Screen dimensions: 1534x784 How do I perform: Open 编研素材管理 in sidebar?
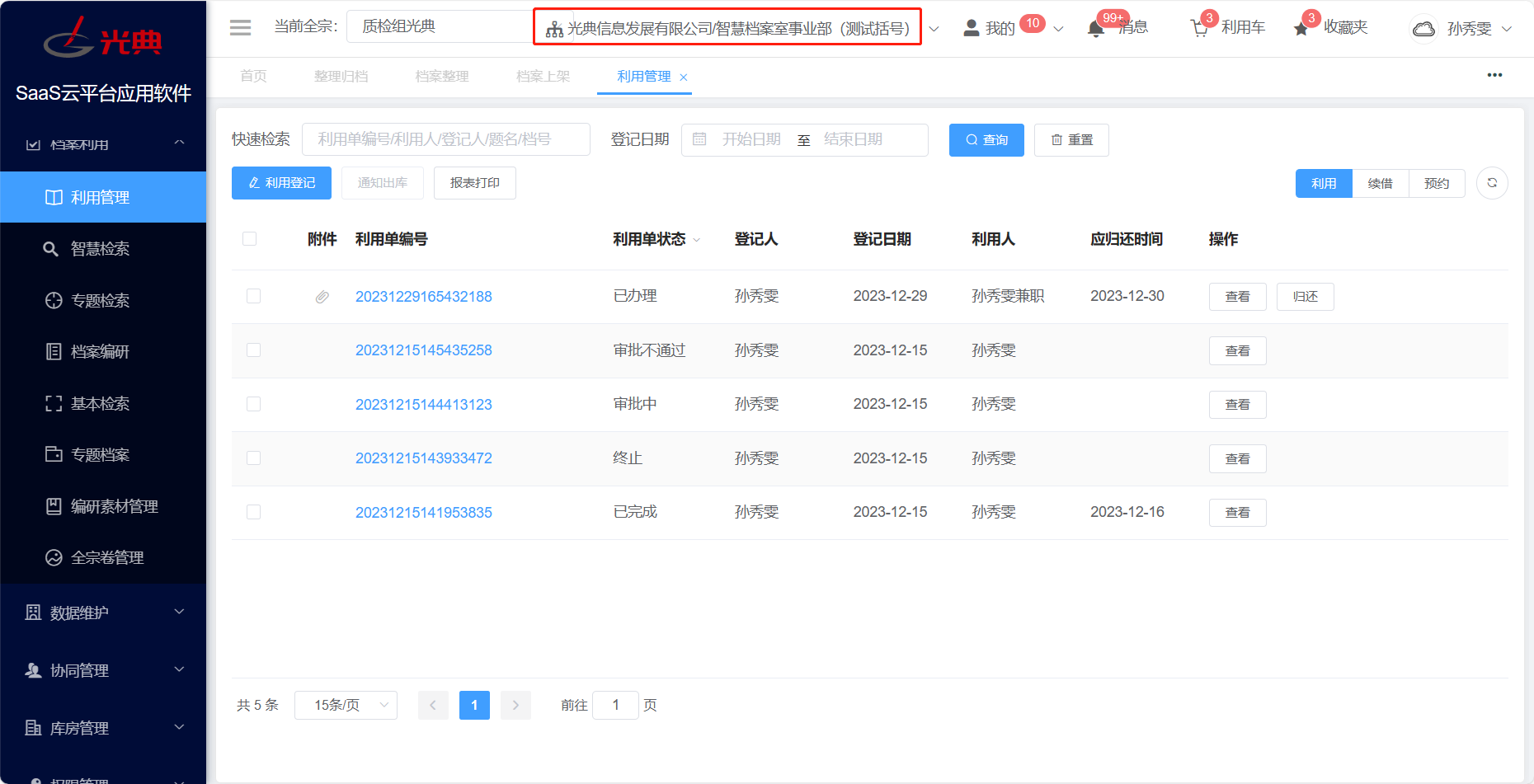(x=103, y=506)
